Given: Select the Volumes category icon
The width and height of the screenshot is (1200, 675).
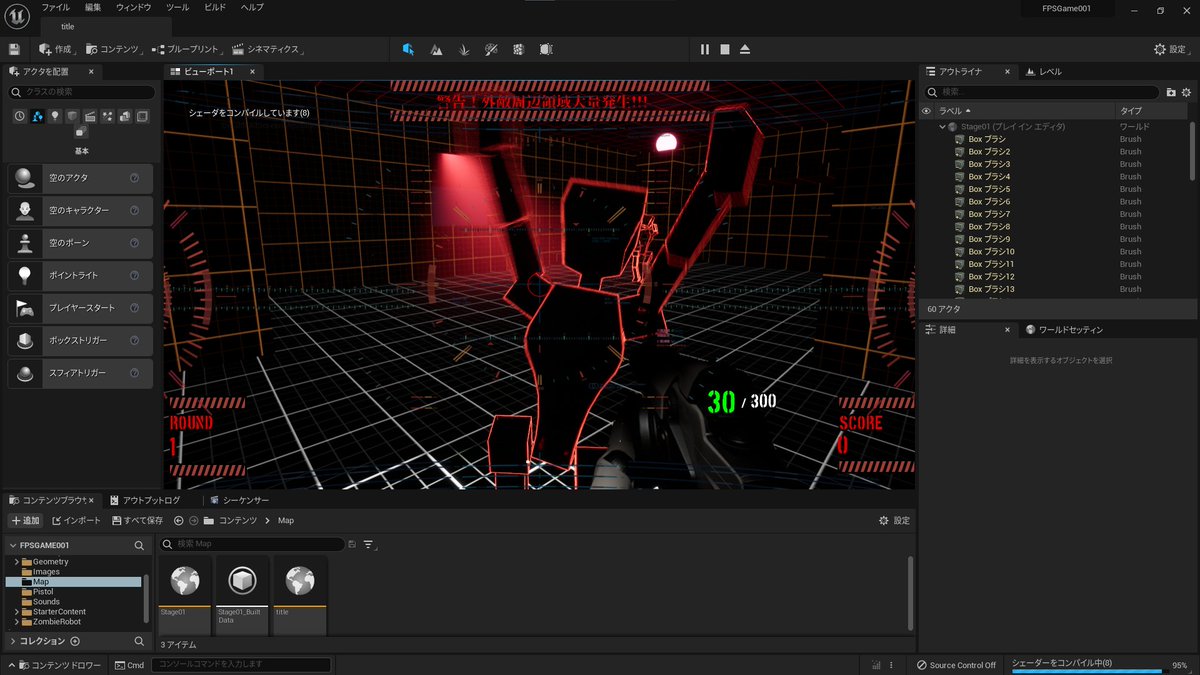Looking at the screenshot, I should (x=143, y=117).
